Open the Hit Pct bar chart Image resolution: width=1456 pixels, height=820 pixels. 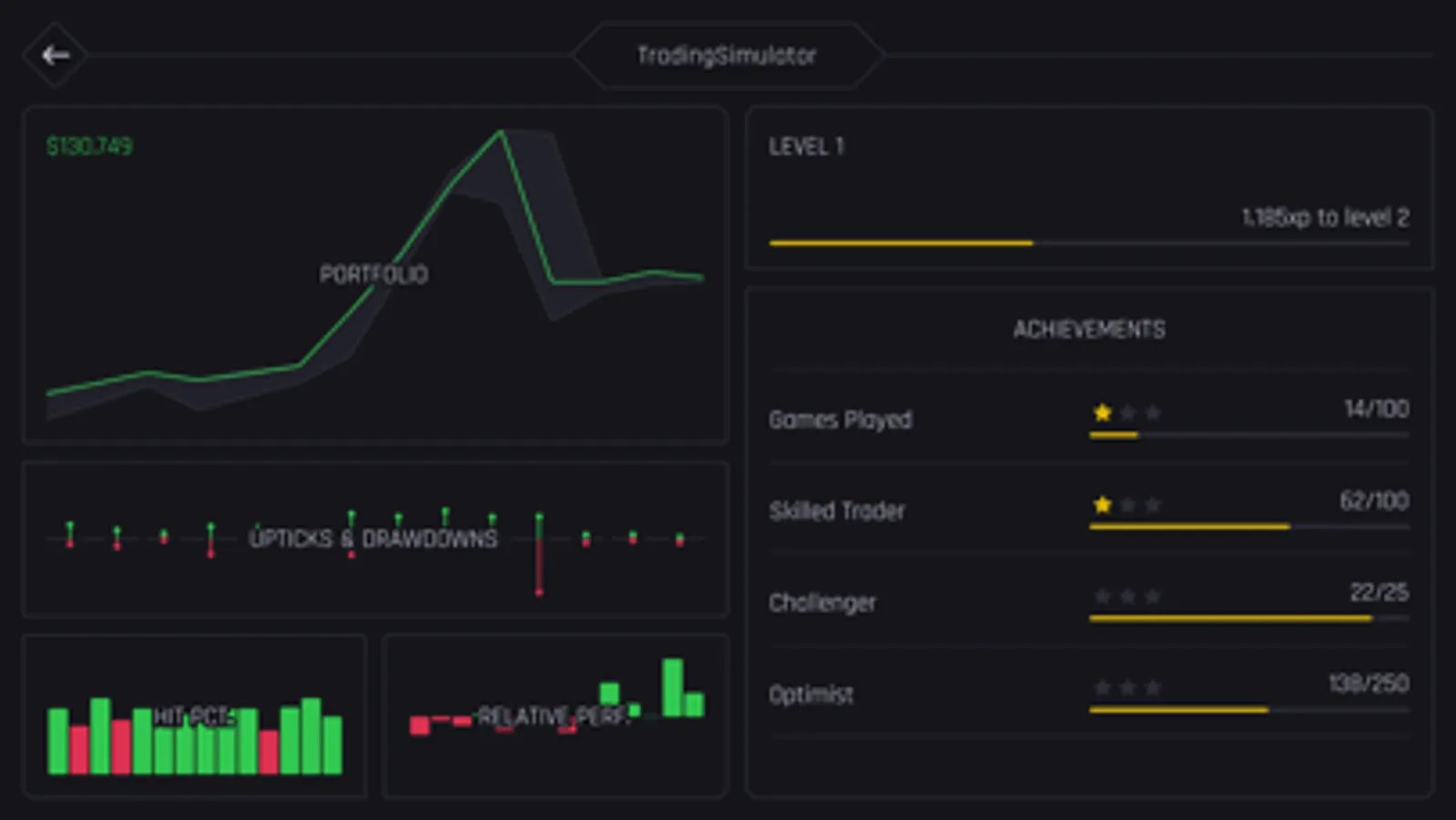[x=195, y=716]
